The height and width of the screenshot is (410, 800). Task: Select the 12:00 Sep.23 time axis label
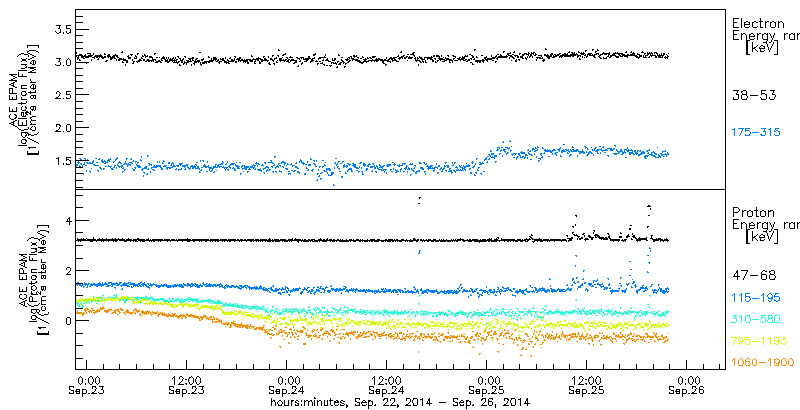coord(187,385)
